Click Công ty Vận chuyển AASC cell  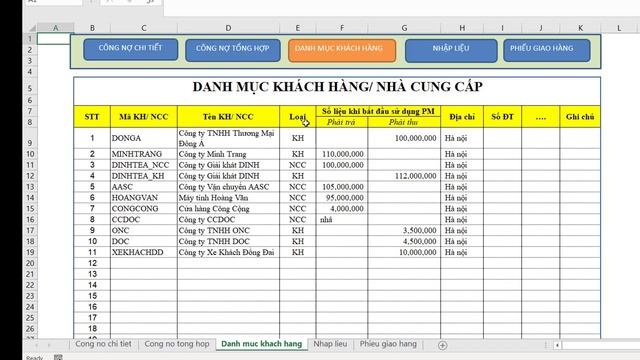point(228,187)
